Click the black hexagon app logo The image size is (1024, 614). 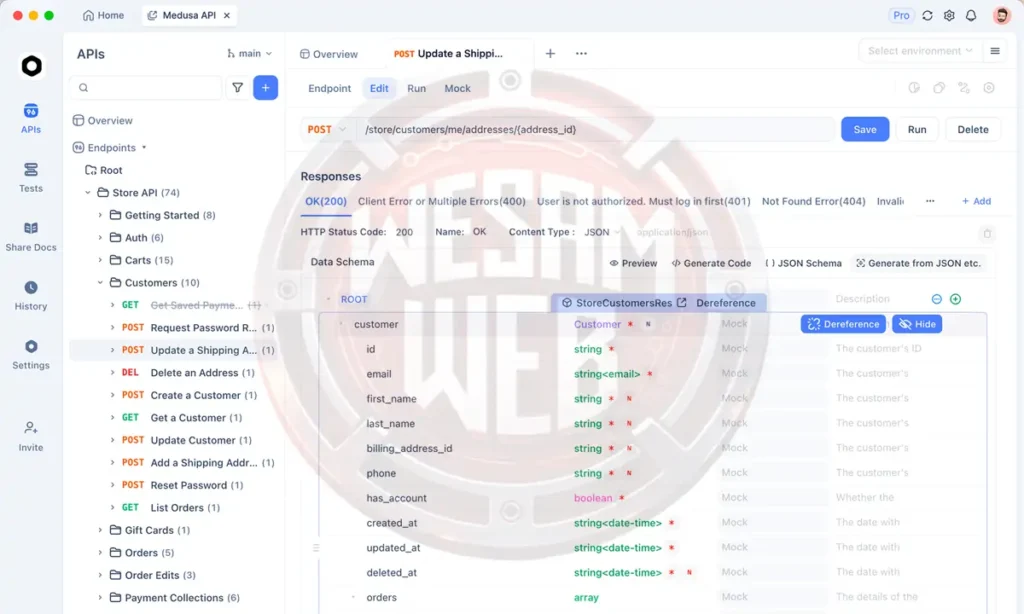coord(31,66)
